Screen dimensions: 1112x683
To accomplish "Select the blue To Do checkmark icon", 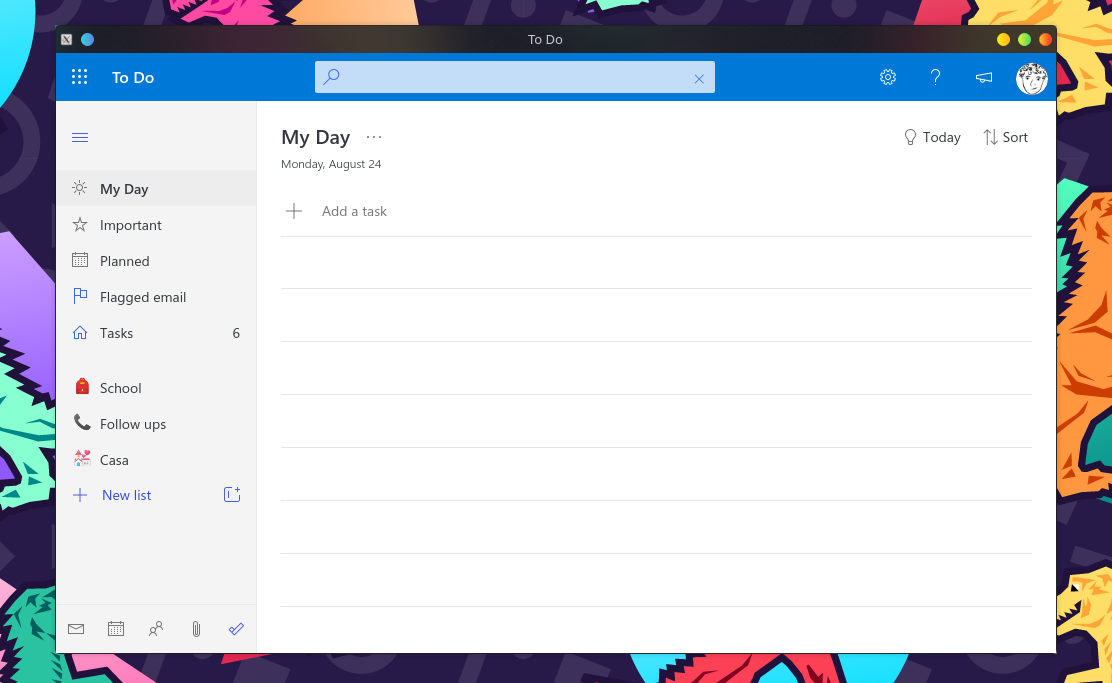I will pos(236,629).
